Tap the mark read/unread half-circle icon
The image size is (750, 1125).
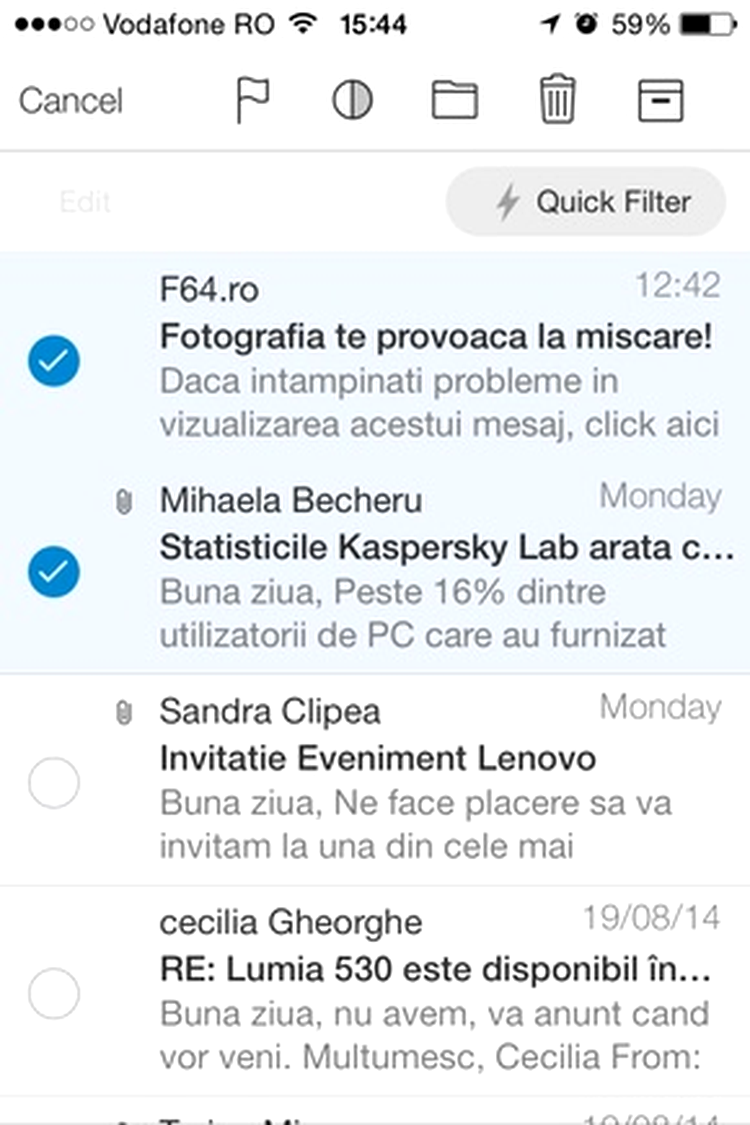[352, 100]
